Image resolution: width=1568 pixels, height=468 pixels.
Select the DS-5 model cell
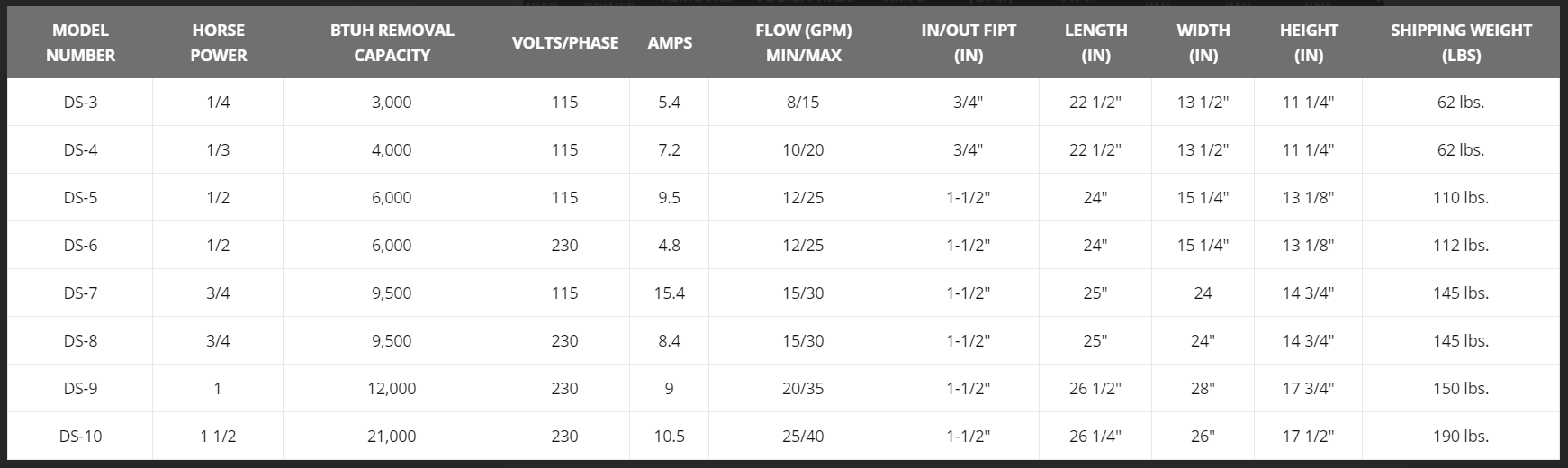pos(80,198)
